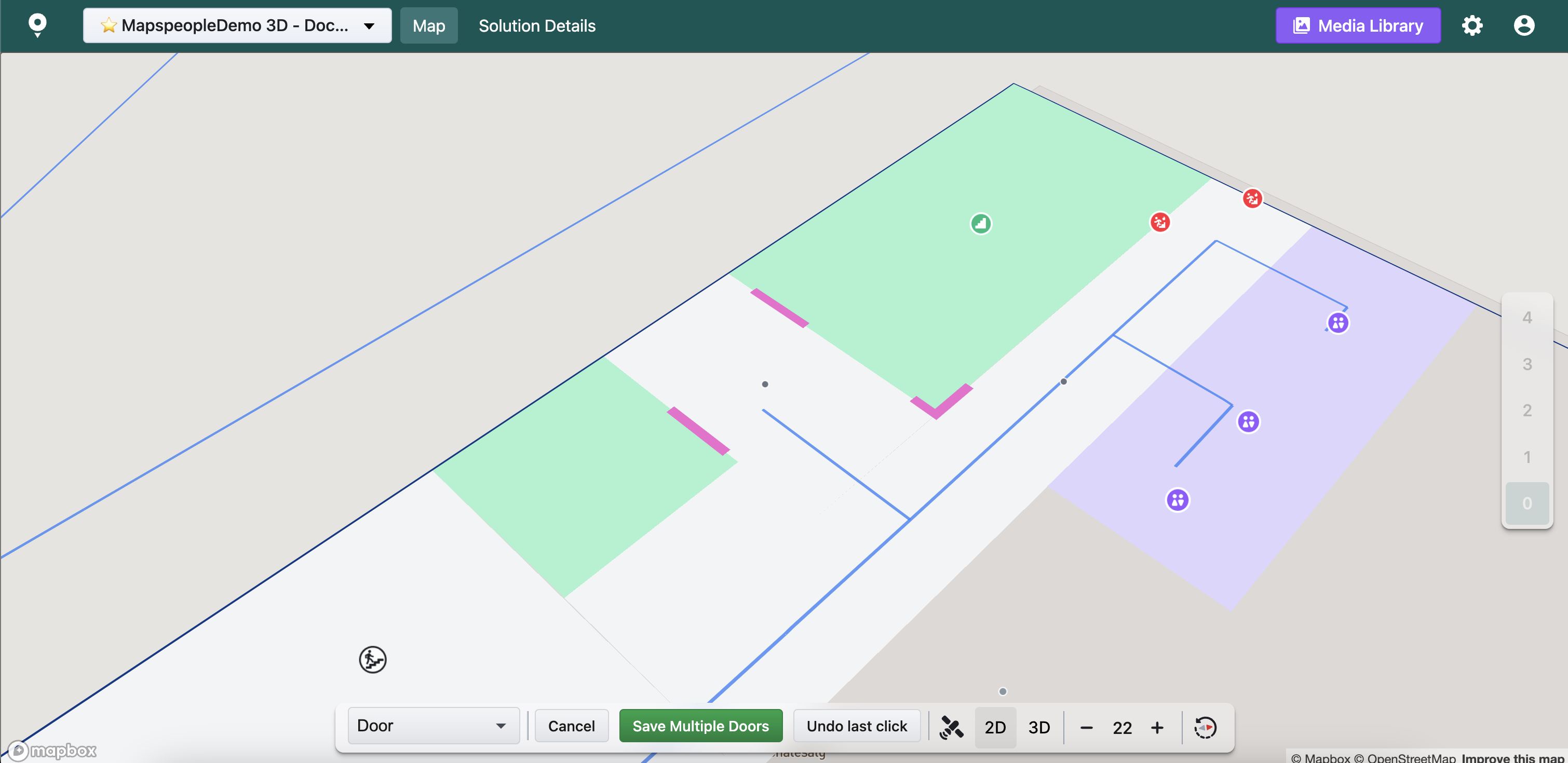Screen dimensions: 1568x763
Task: Click the MapsPeople location pin logo
Action: pyautogui.click(x=37, y=25)
